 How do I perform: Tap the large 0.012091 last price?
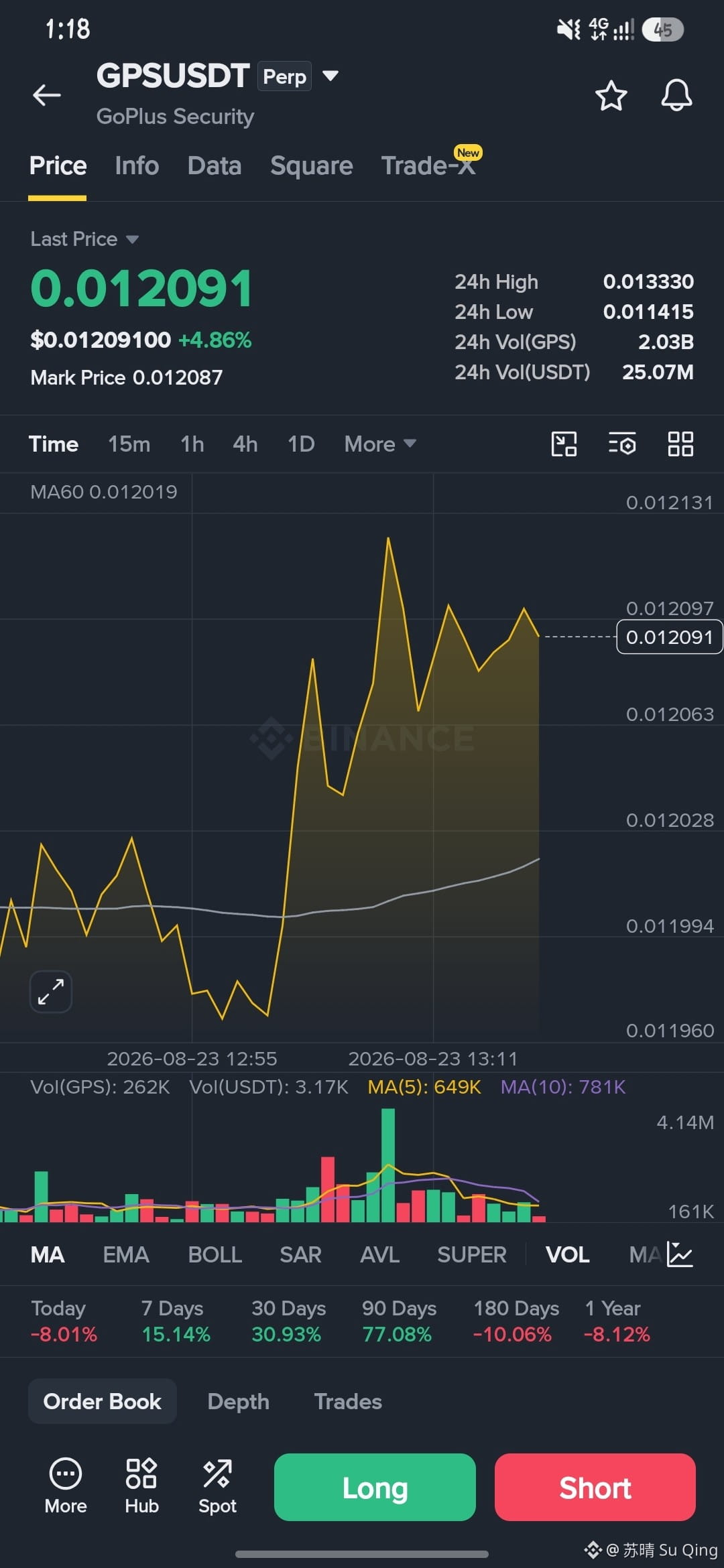[141, 289]
